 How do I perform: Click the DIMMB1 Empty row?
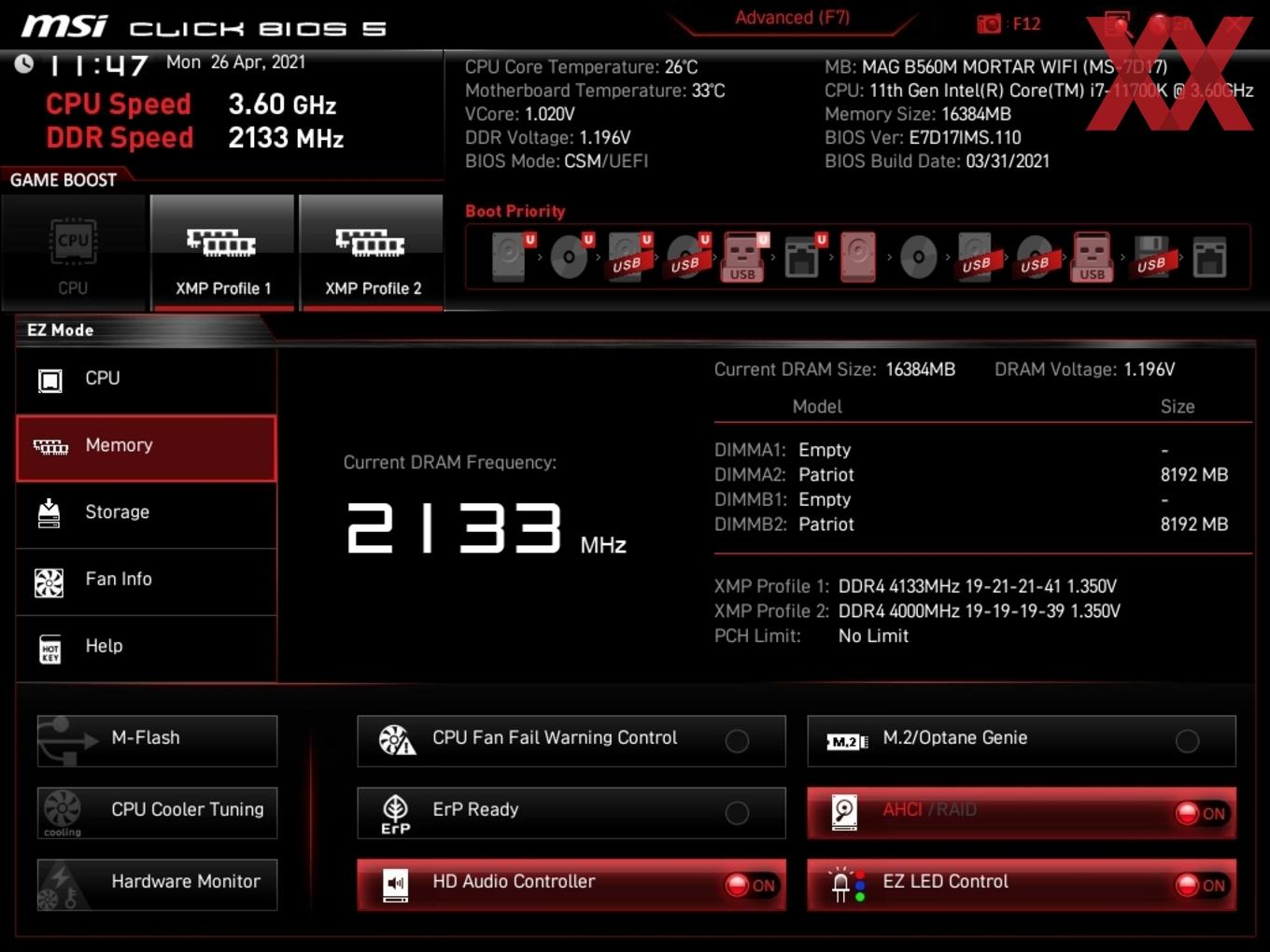pos(971,500)
